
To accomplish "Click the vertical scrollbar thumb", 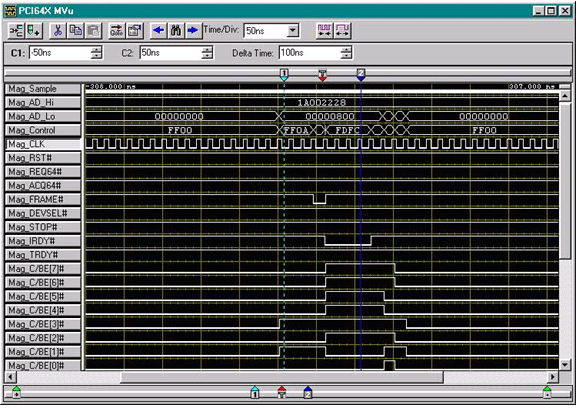I will (565, 180).
